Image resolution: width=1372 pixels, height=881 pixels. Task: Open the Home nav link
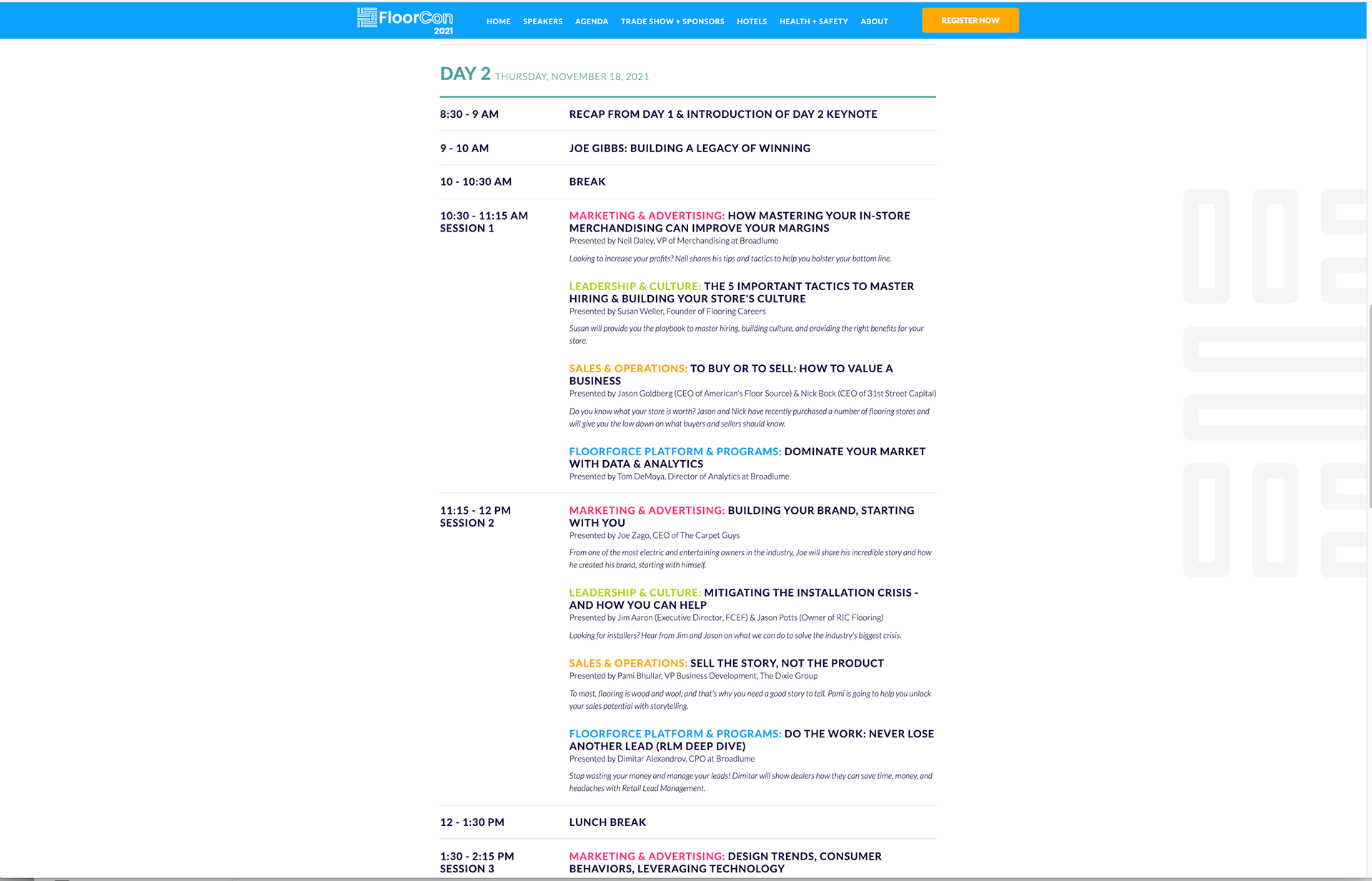pyautogui.click(x=498, y=21)
